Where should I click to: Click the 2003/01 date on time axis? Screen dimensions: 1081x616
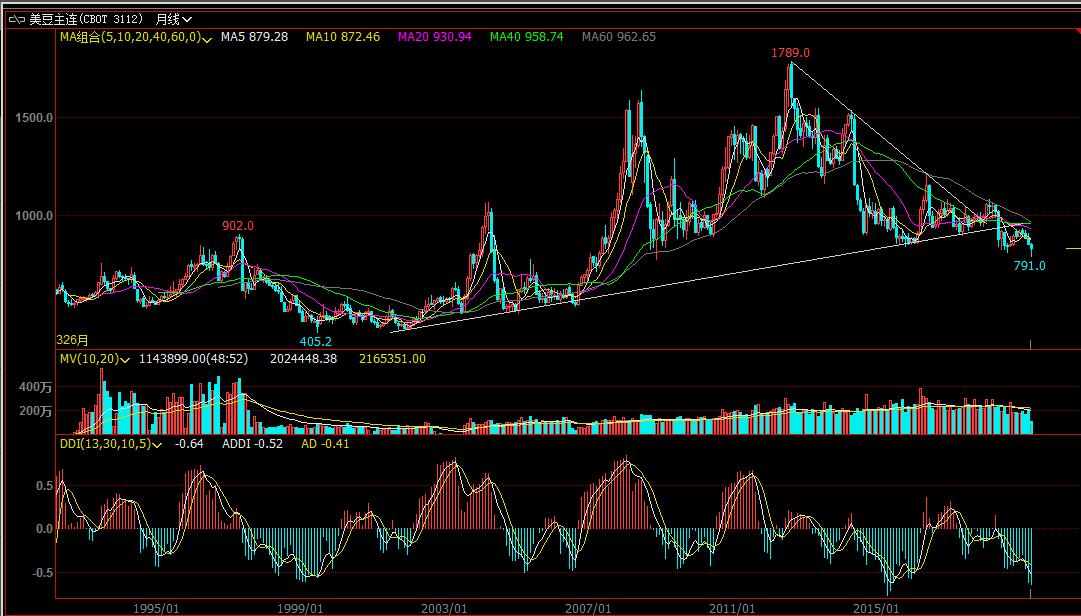tap(444, 607)
